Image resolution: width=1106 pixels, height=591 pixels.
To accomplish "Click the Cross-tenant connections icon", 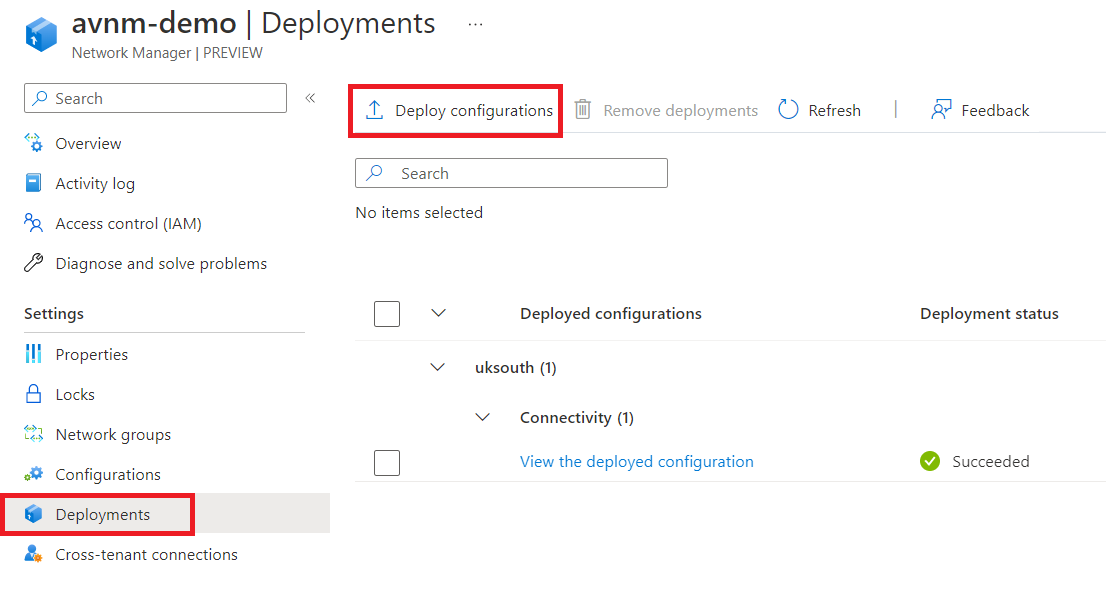I will pos(33,554).
